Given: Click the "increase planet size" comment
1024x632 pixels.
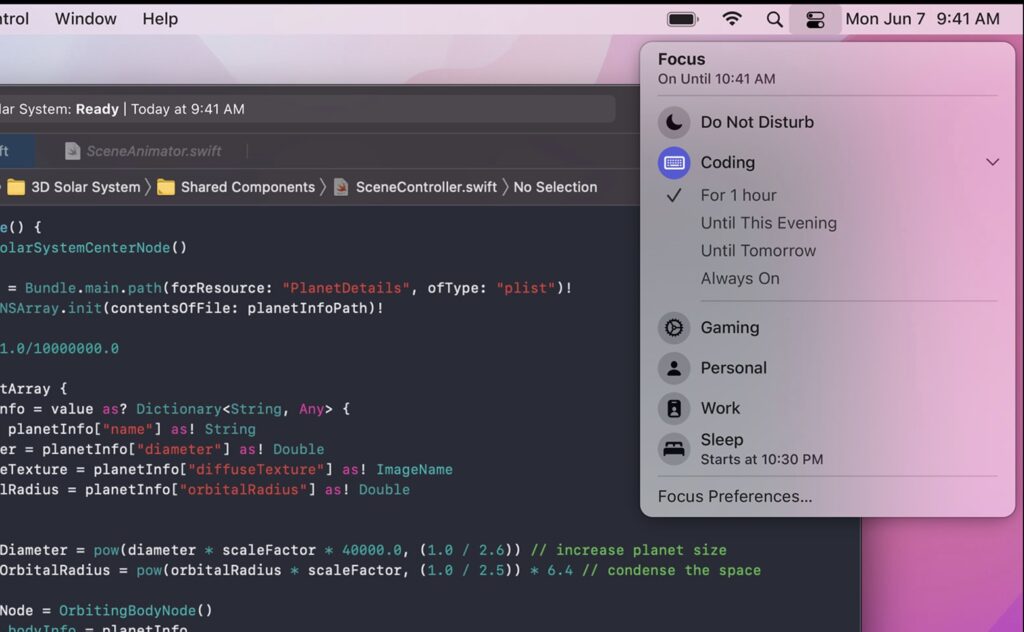Looking at the screenshot, I should 628,550.
